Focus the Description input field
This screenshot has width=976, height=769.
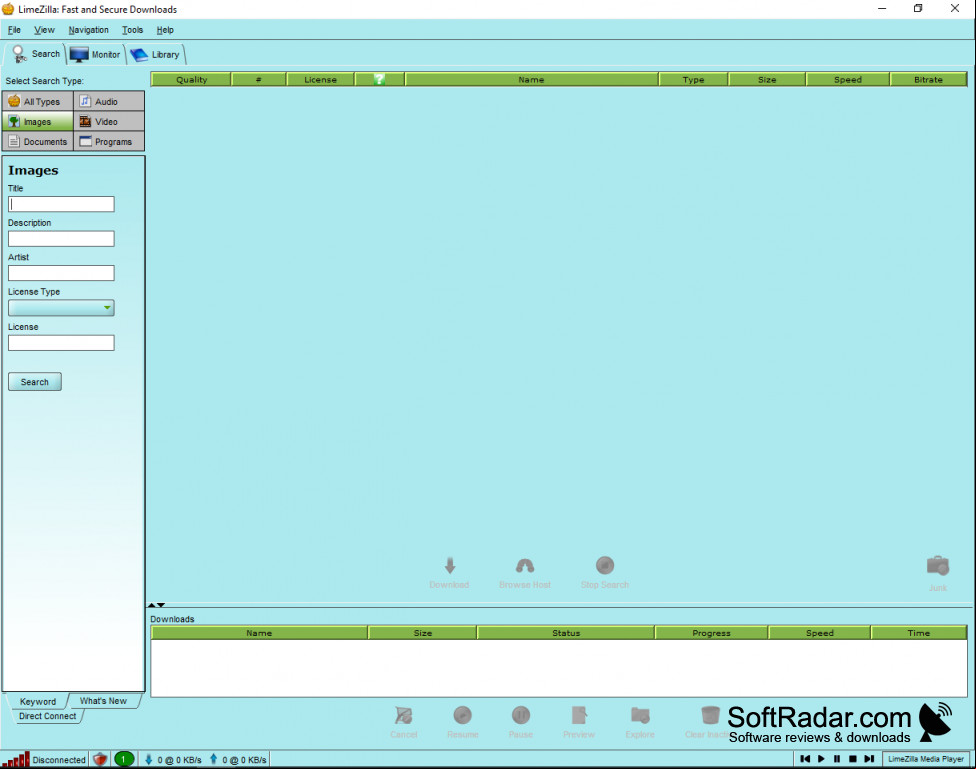click(x=61, y=238)
